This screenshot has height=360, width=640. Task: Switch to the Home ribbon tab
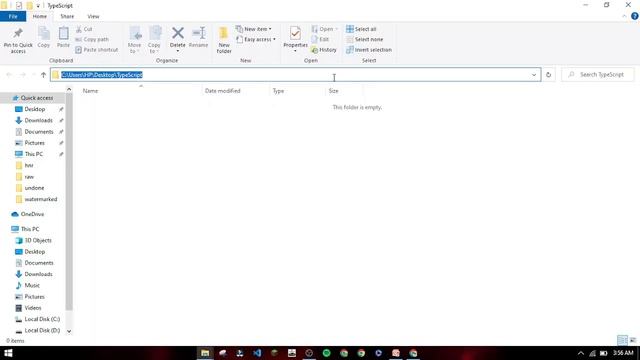coord(40,16)
